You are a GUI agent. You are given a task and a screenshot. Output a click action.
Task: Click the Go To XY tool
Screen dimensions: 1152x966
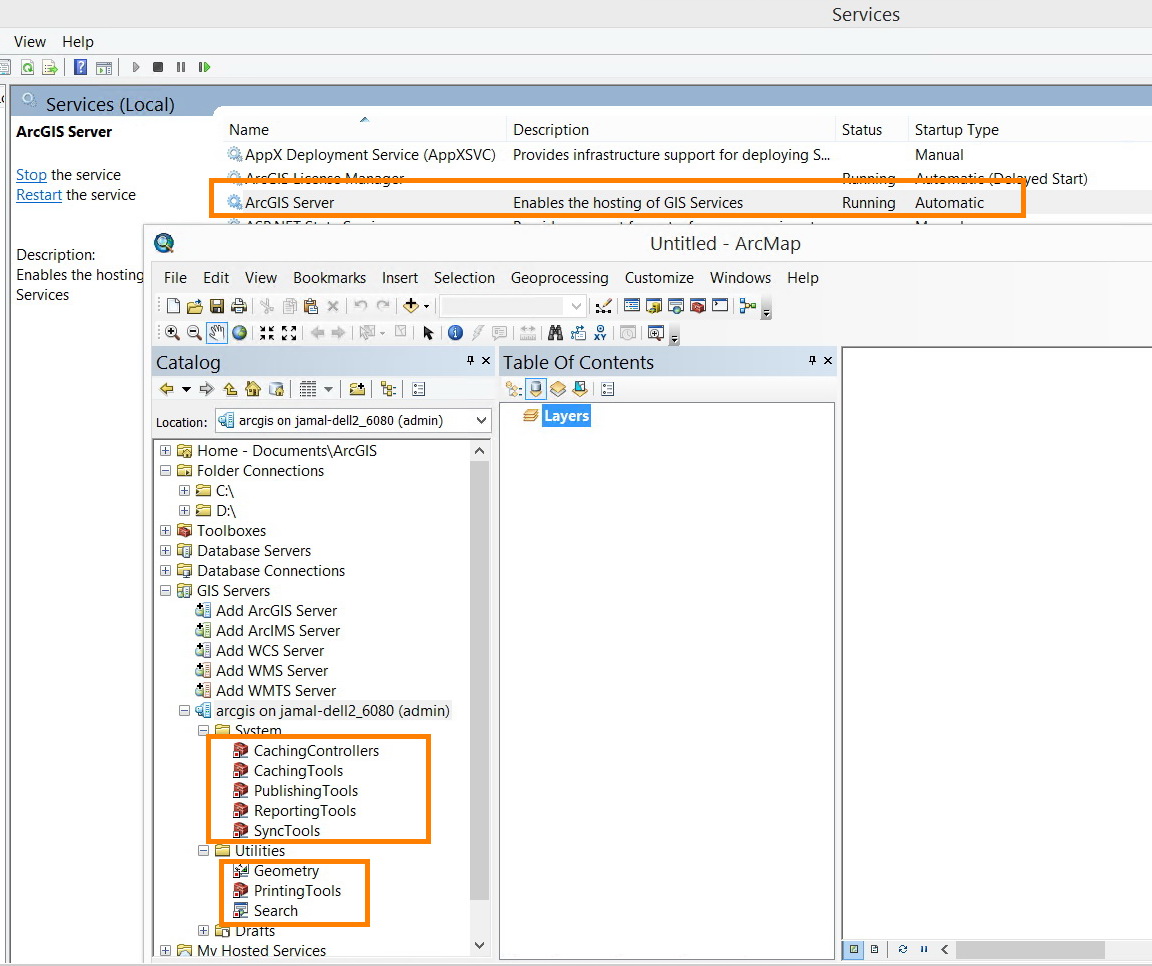(600, 333)
